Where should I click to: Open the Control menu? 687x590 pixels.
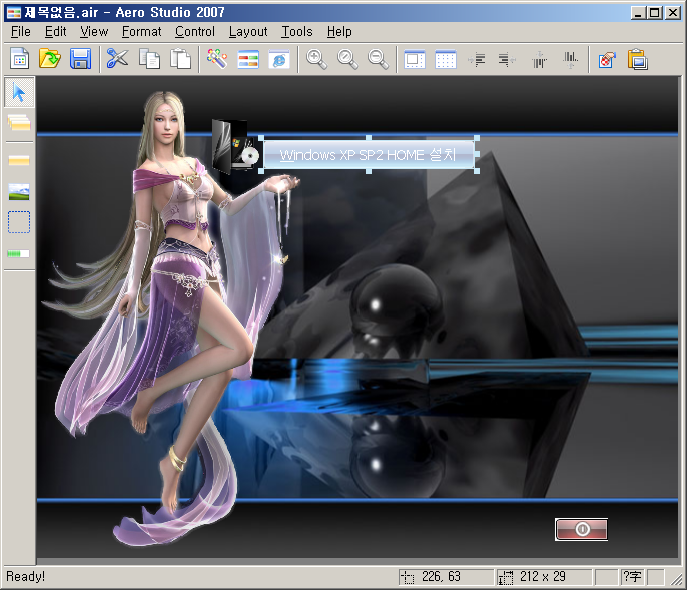(x=195, y=32)
